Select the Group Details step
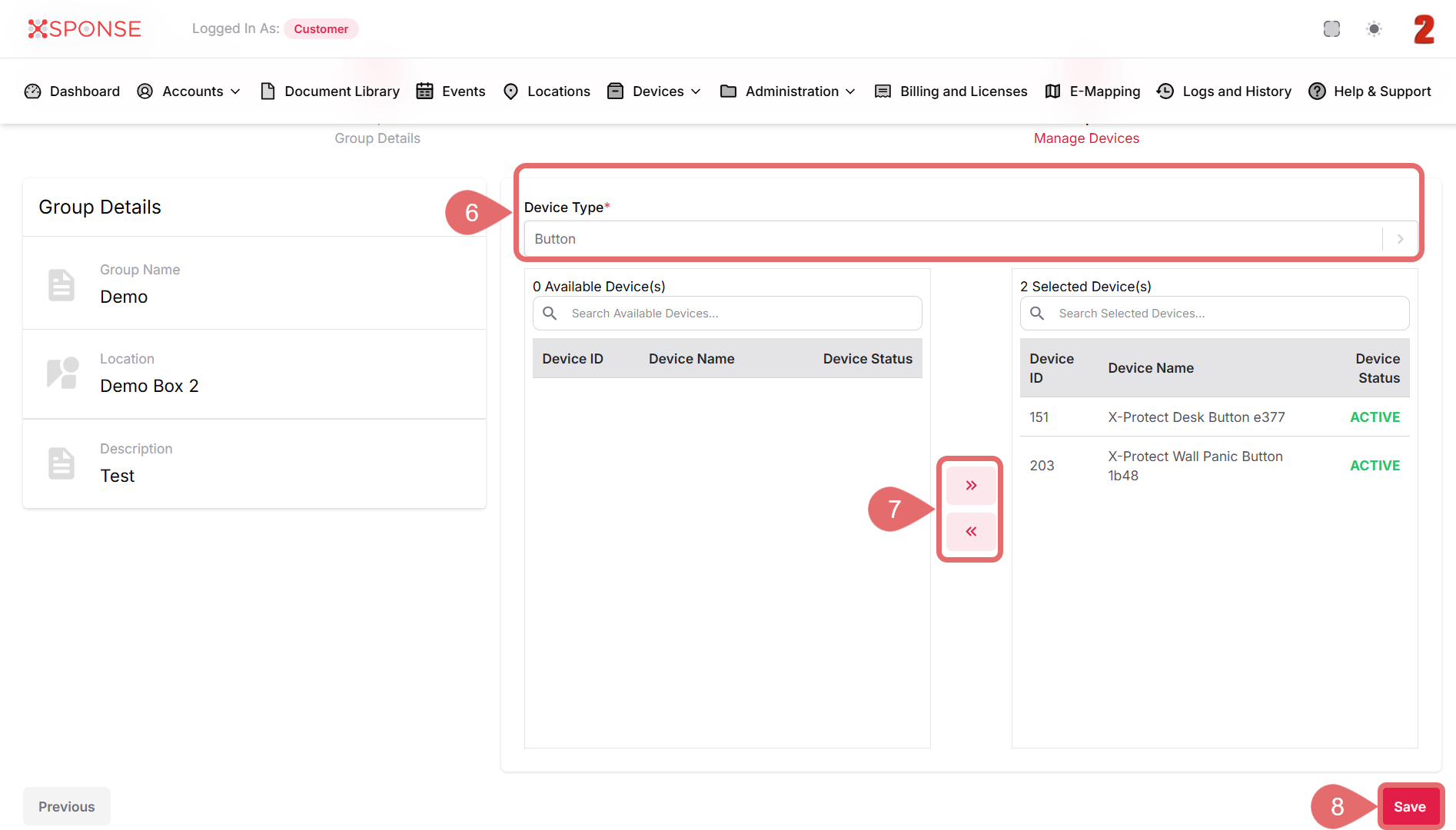This screenshot has height=830, width=1456. pyautogui.click(x=377, y=138)
